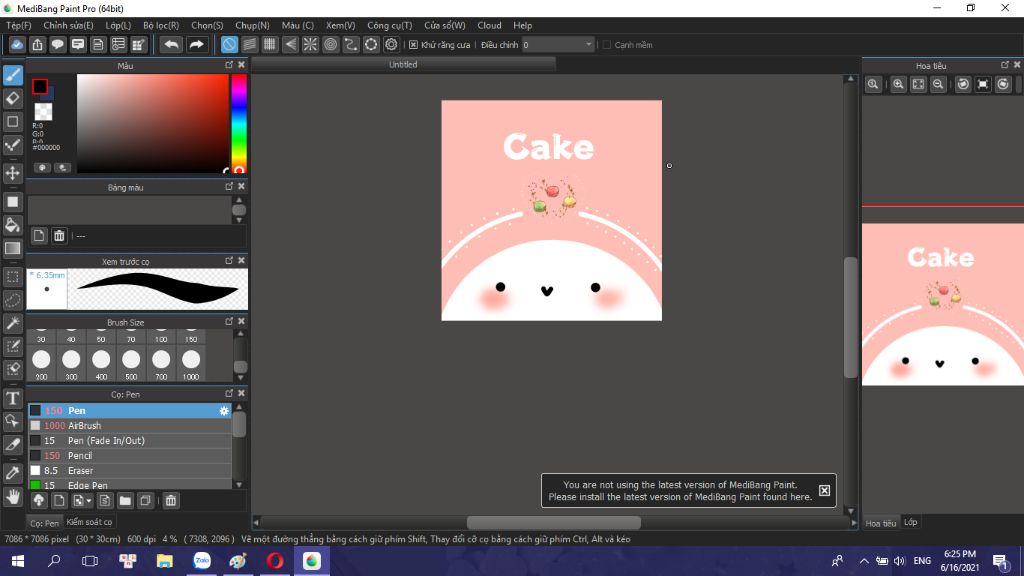Zoom in using the navigator magnifier

point(898,85)
